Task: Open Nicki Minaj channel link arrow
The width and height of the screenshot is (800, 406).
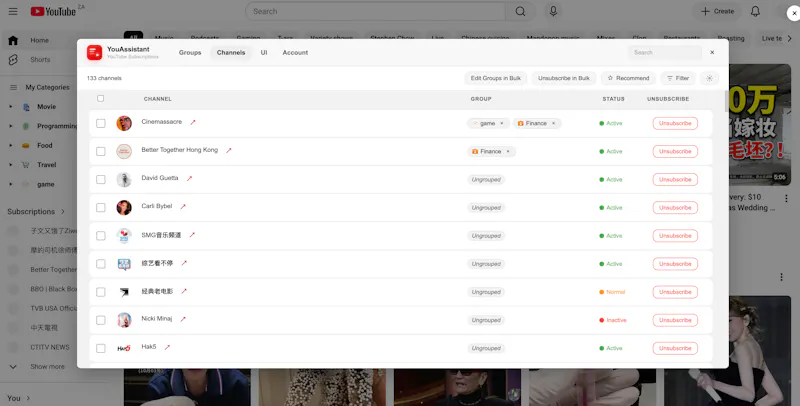Action: point(183,319)
